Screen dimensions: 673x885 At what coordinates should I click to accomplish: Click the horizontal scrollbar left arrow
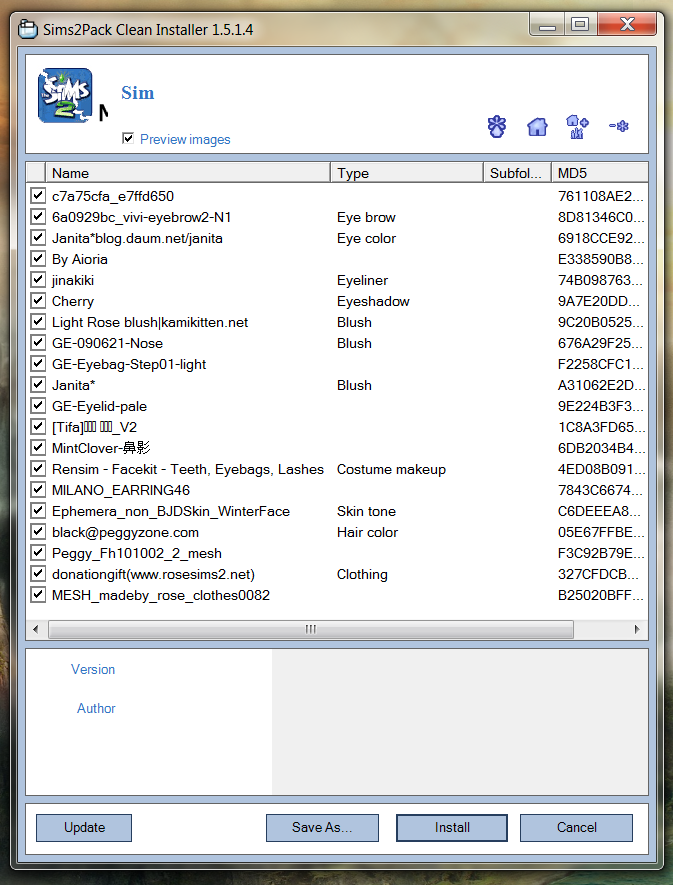[x=36, y=629]
